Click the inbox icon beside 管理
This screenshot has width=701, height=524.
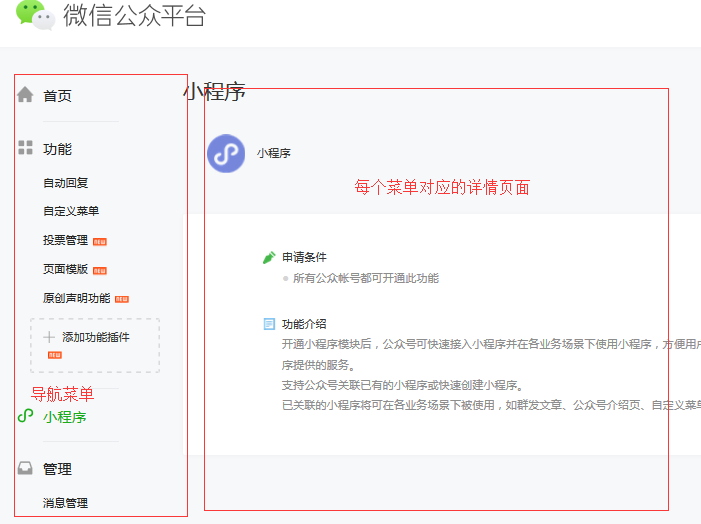(x=25, y=468)
